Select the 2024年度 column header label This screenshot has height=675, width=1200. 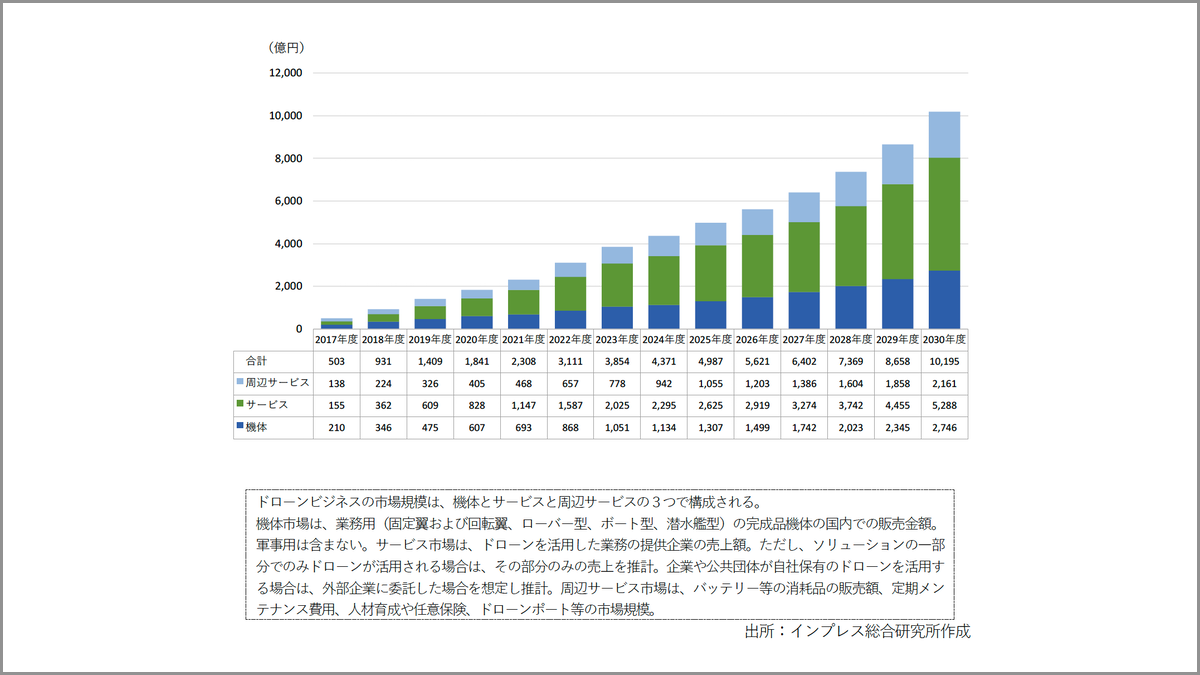[663, 339]
